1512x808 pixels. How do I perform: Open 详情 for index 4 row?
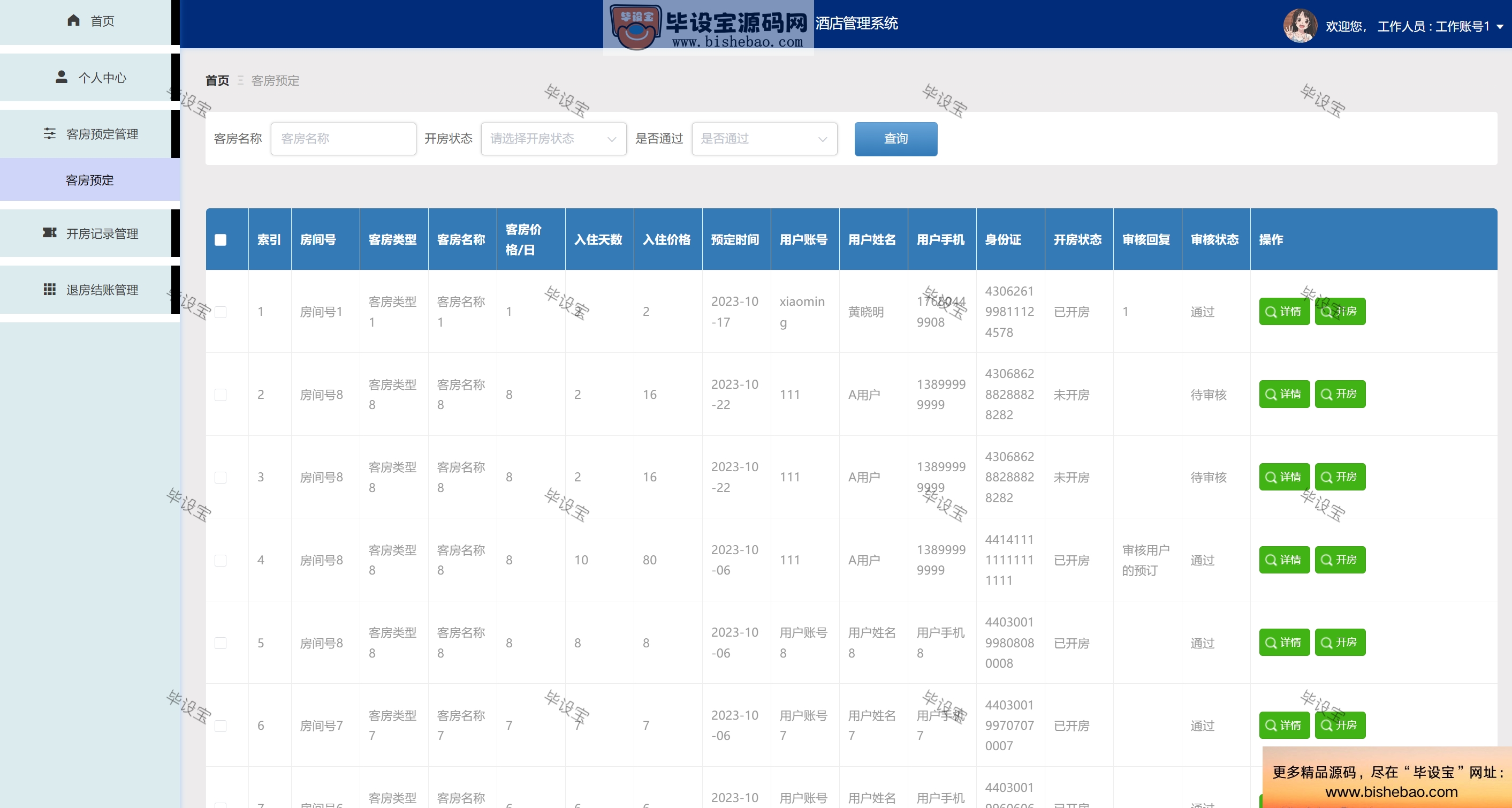tap(1283, 560)
